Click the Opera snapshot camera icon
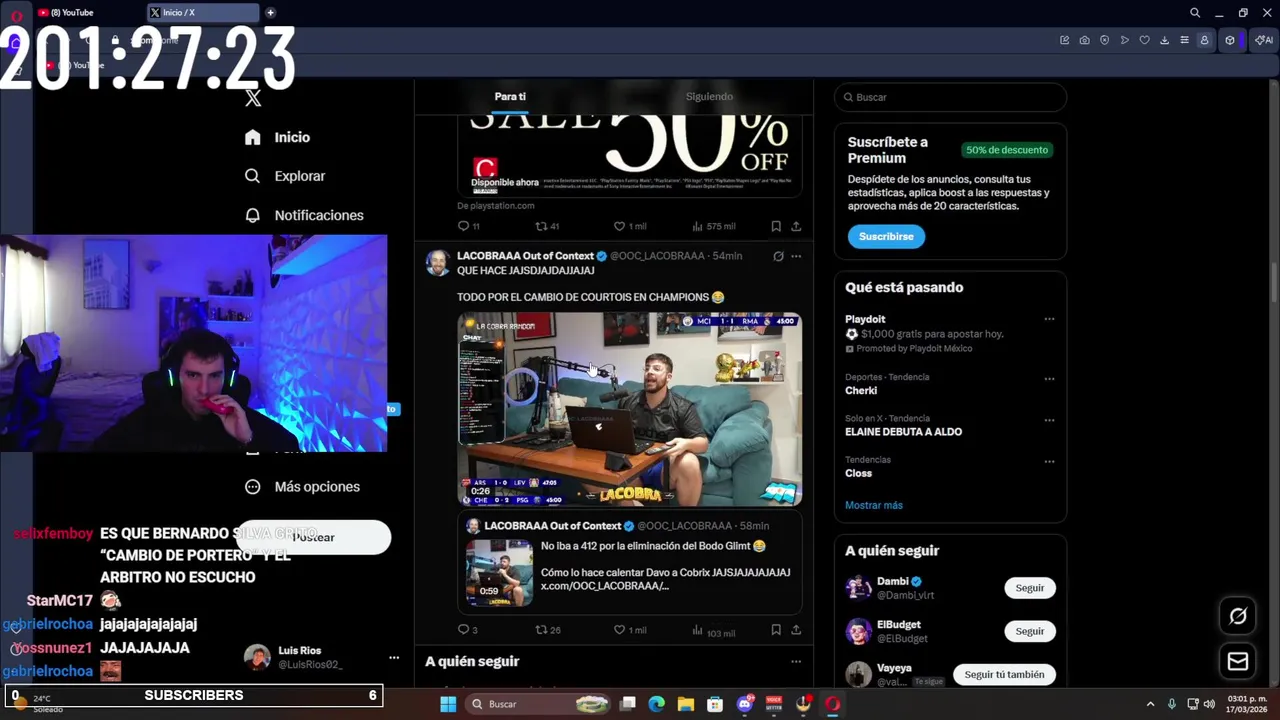1280x720 pixels. pyautogui.click(x=1084, y=40)
